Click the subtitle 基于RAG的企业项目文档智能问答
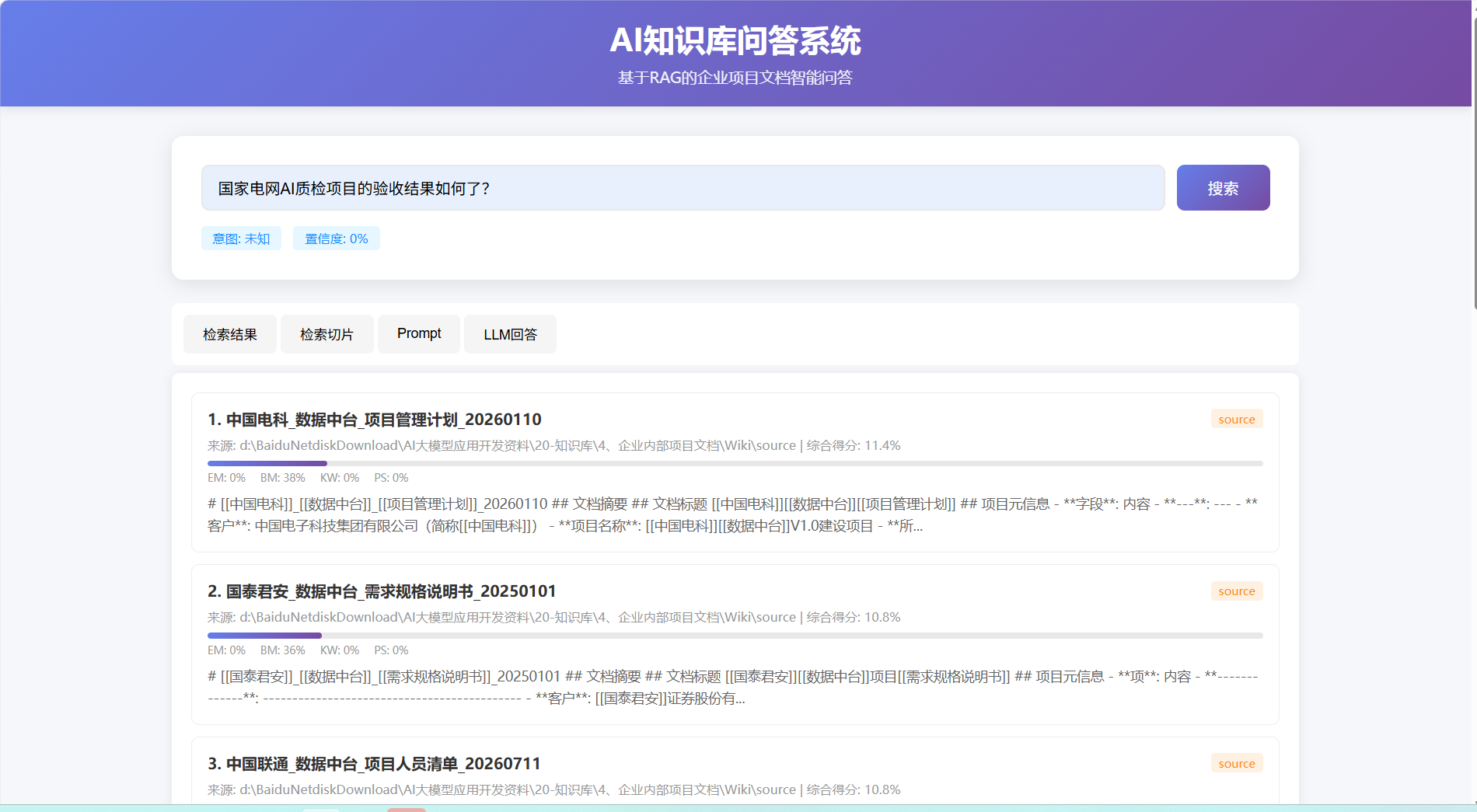 tap(735, 78)
